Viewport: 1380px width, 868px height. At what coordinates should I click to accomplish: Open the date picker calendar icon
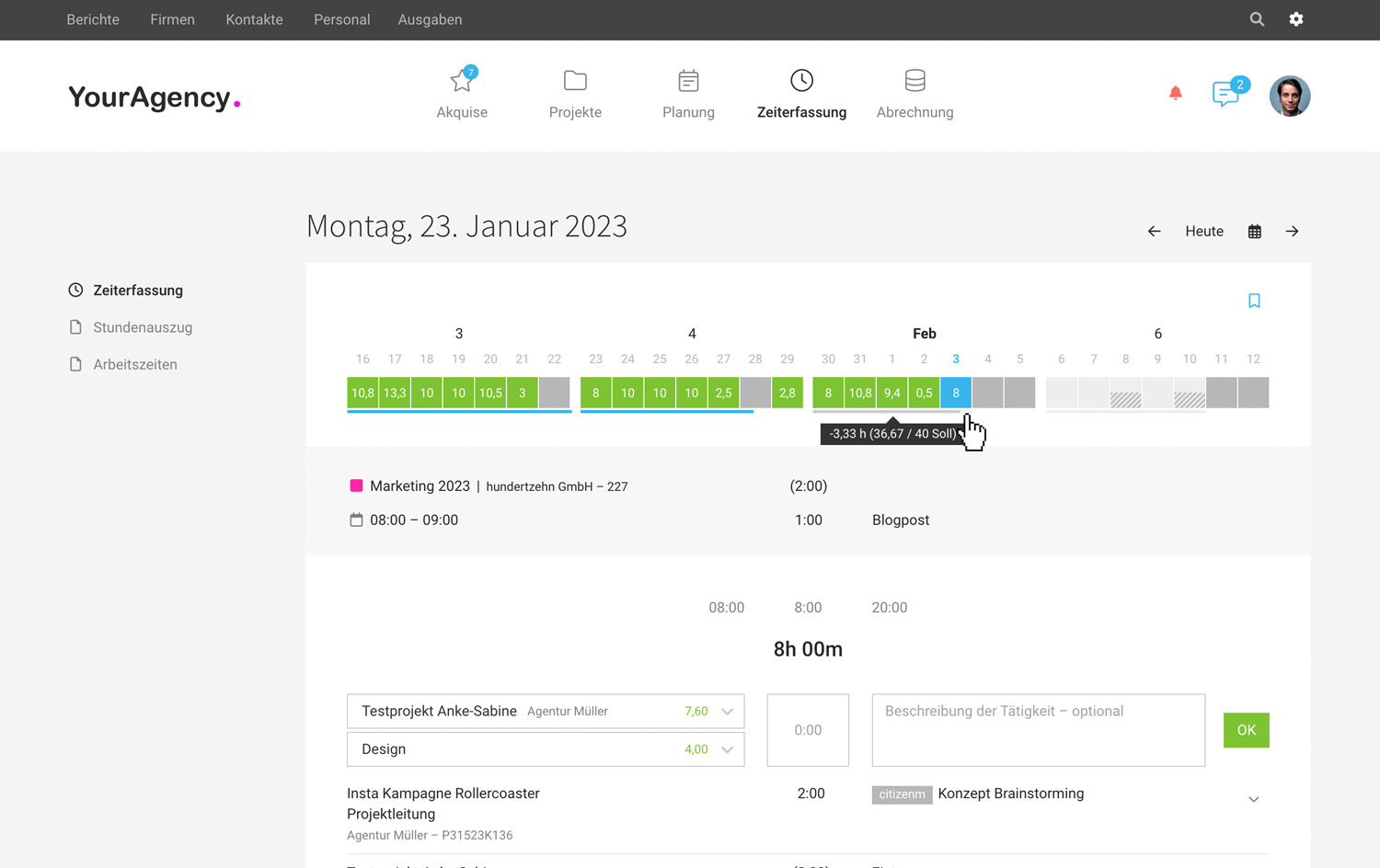(x=1255, y=232)
